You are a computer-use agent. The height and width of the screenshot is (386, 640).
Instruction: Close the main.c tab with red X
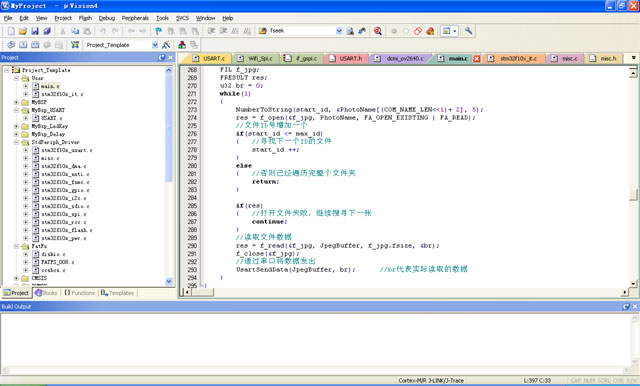[x=477, y=59]
